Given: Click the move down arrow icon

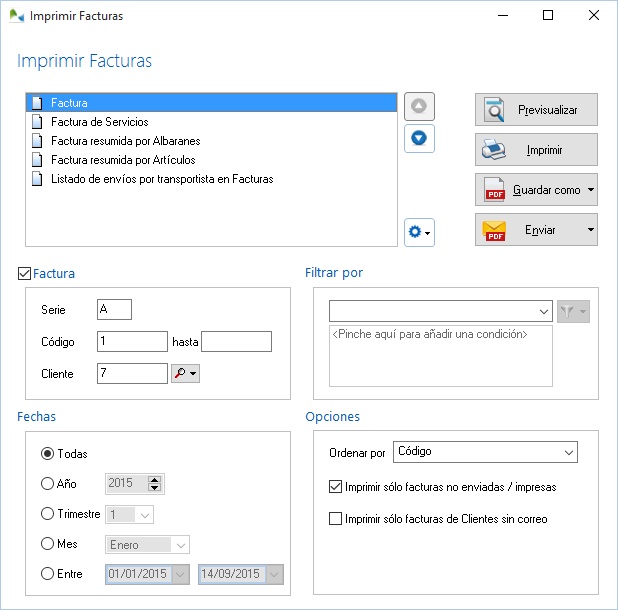Looking at the screenshot, I should tap(419, 137).
